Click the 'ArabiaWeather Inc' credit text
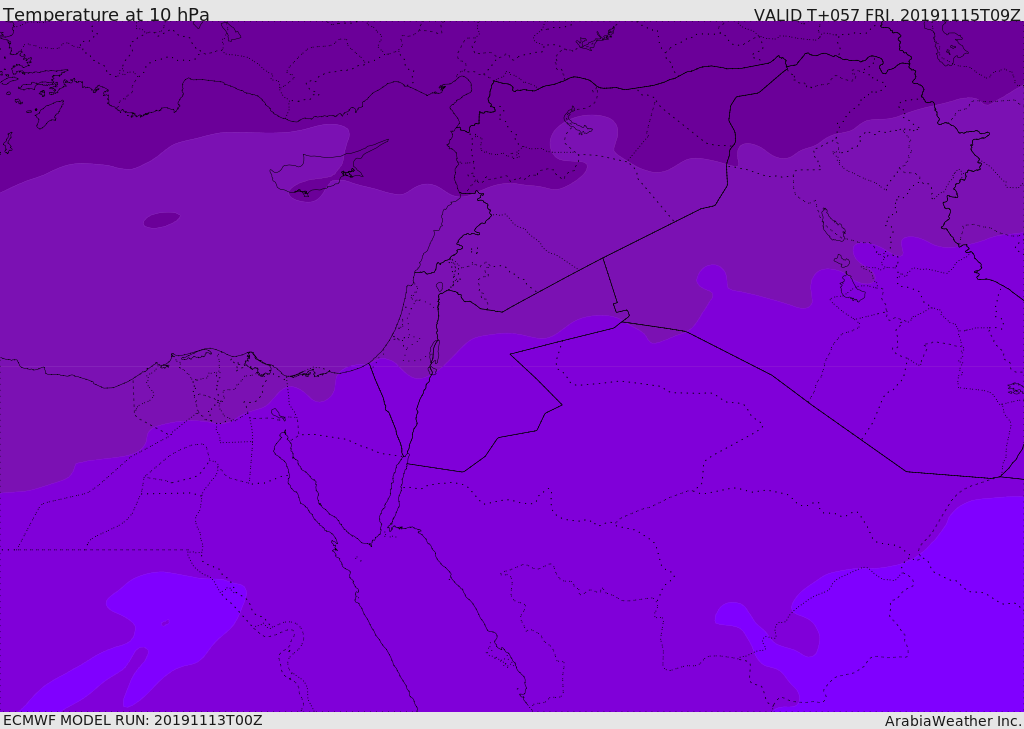 [952, 721]
